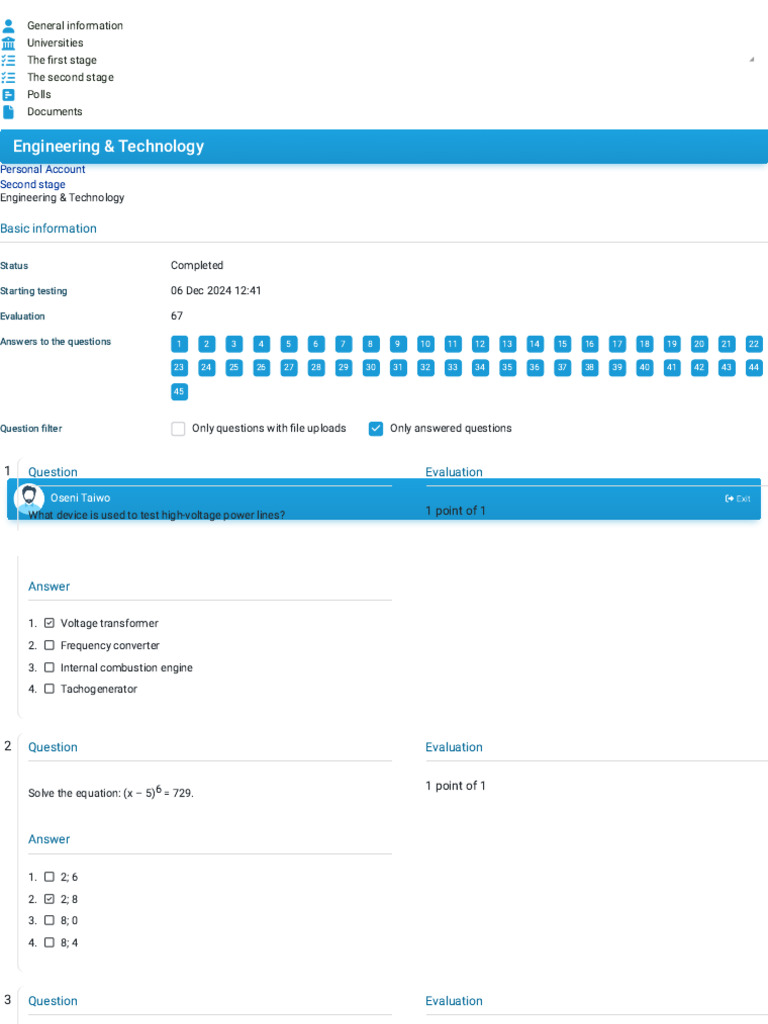Click the Documents file icon

click(8, 112)
